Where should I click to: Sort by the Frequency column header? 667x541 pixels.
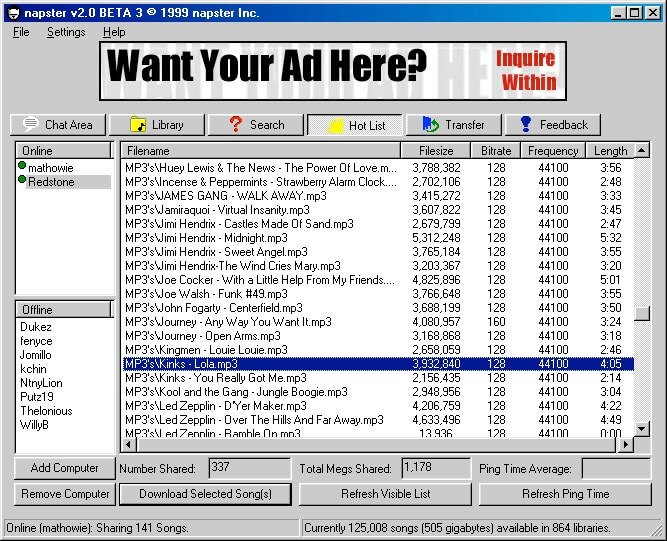(x=553, y=151)
